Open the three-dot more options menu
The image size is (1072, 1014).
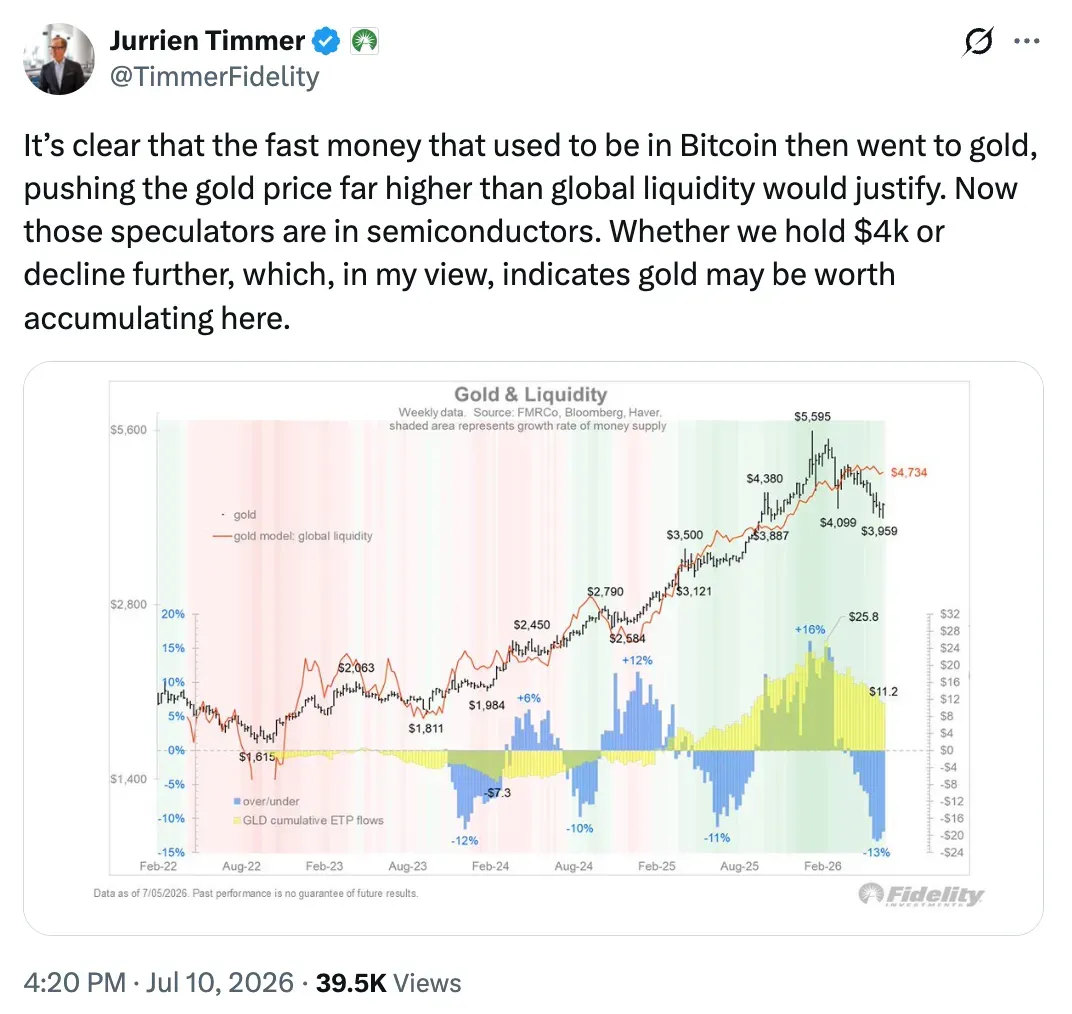tap(1027, 42)
